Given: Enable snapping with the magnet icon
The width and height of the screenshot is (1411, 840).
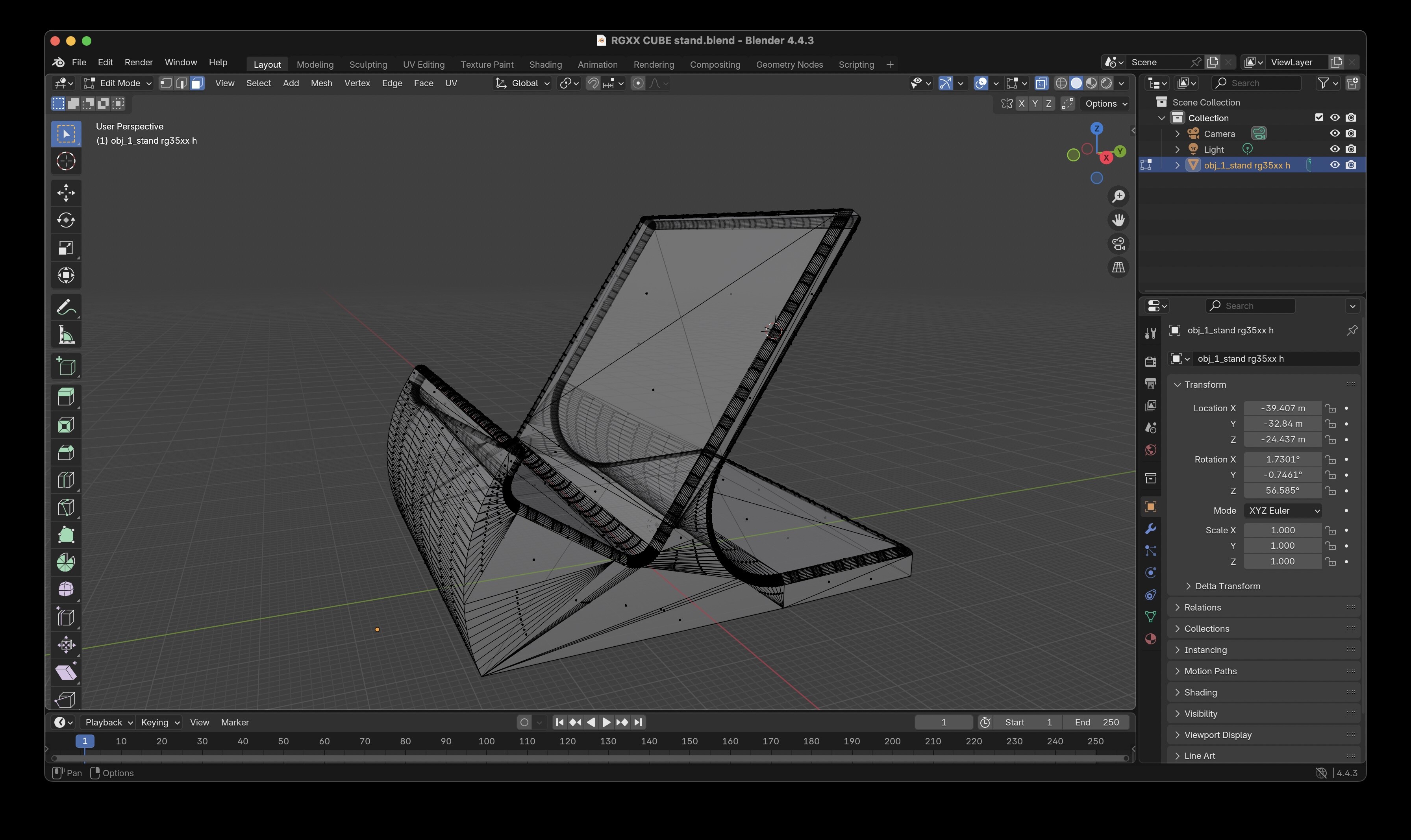Looking at the screenshot, I should pos(593,83).
